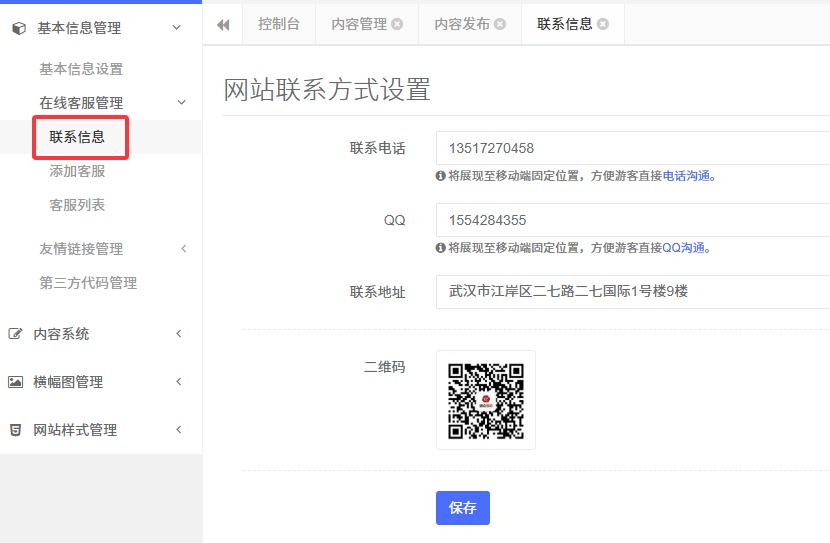
Task: Click the edit icon beside 内容系统
Action: (15, 334)
